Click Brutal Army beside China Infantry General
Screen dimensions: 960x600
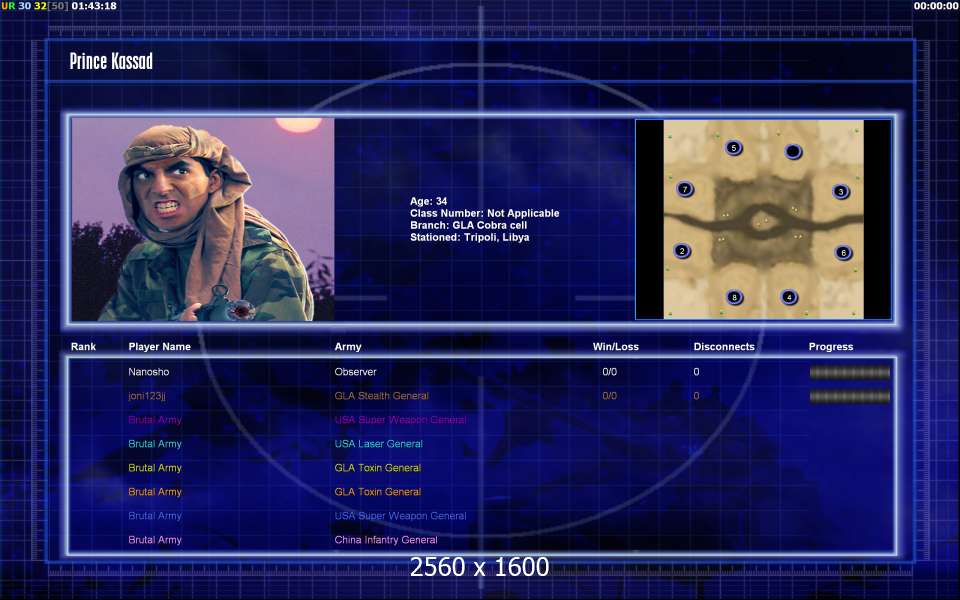tap(155, 540)
